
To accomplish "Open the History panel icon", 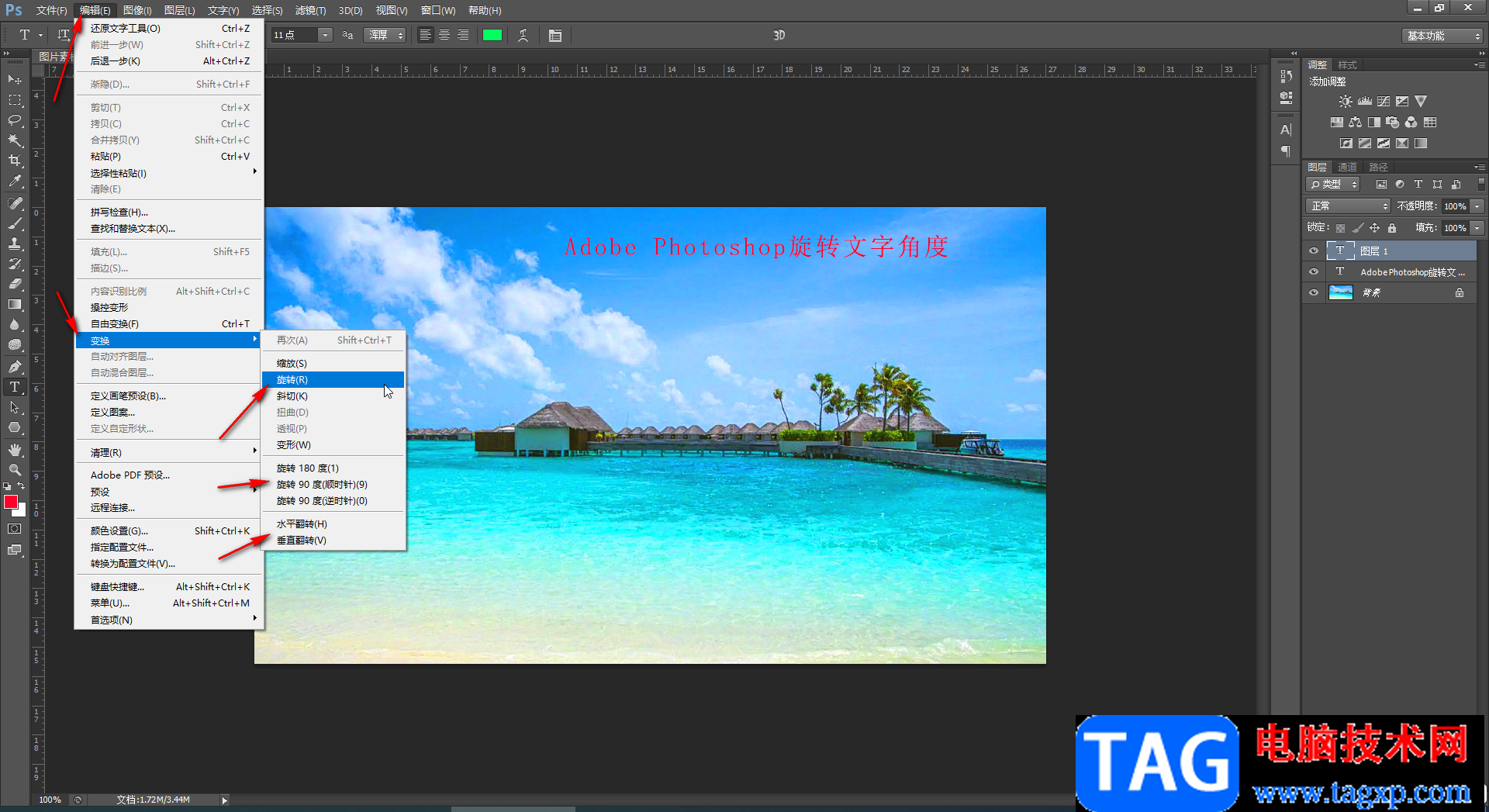I will (x=1287, y=76).
